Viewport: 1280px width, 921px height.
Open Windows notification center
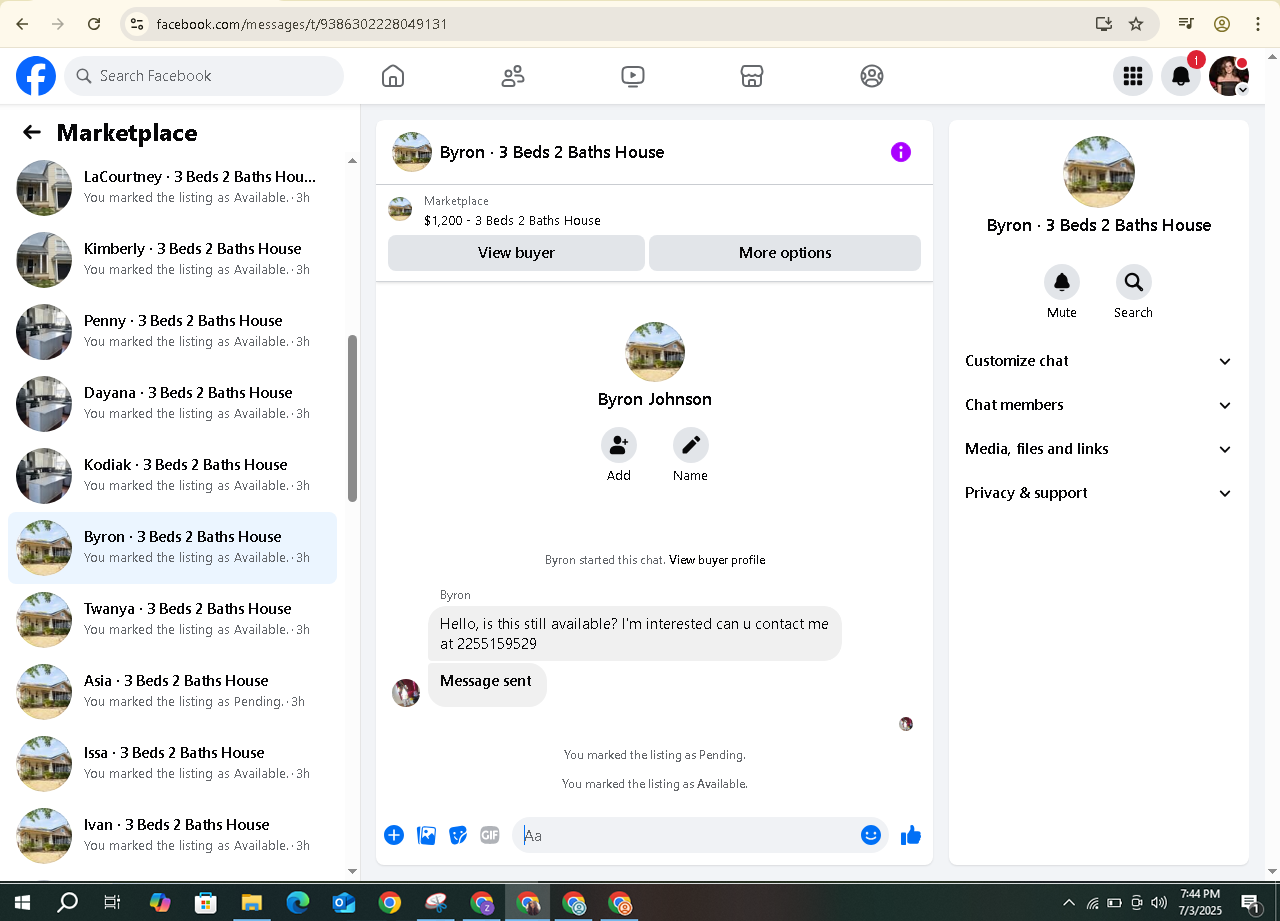pyautogui.click(x=1250, y=903)
